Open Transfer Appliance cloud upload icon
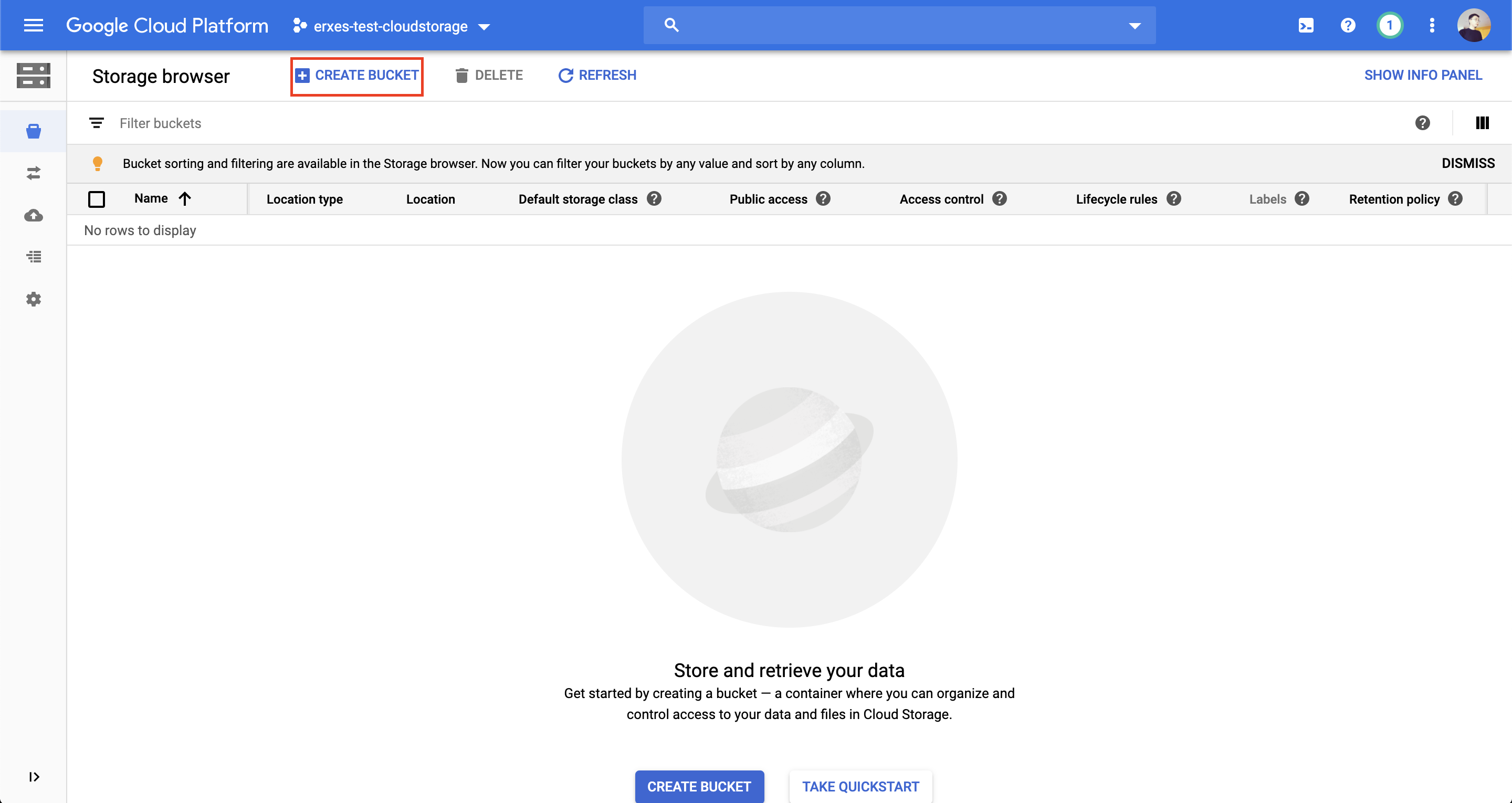The height and width of the screenshot is (803, 1512). coord(34,215)
